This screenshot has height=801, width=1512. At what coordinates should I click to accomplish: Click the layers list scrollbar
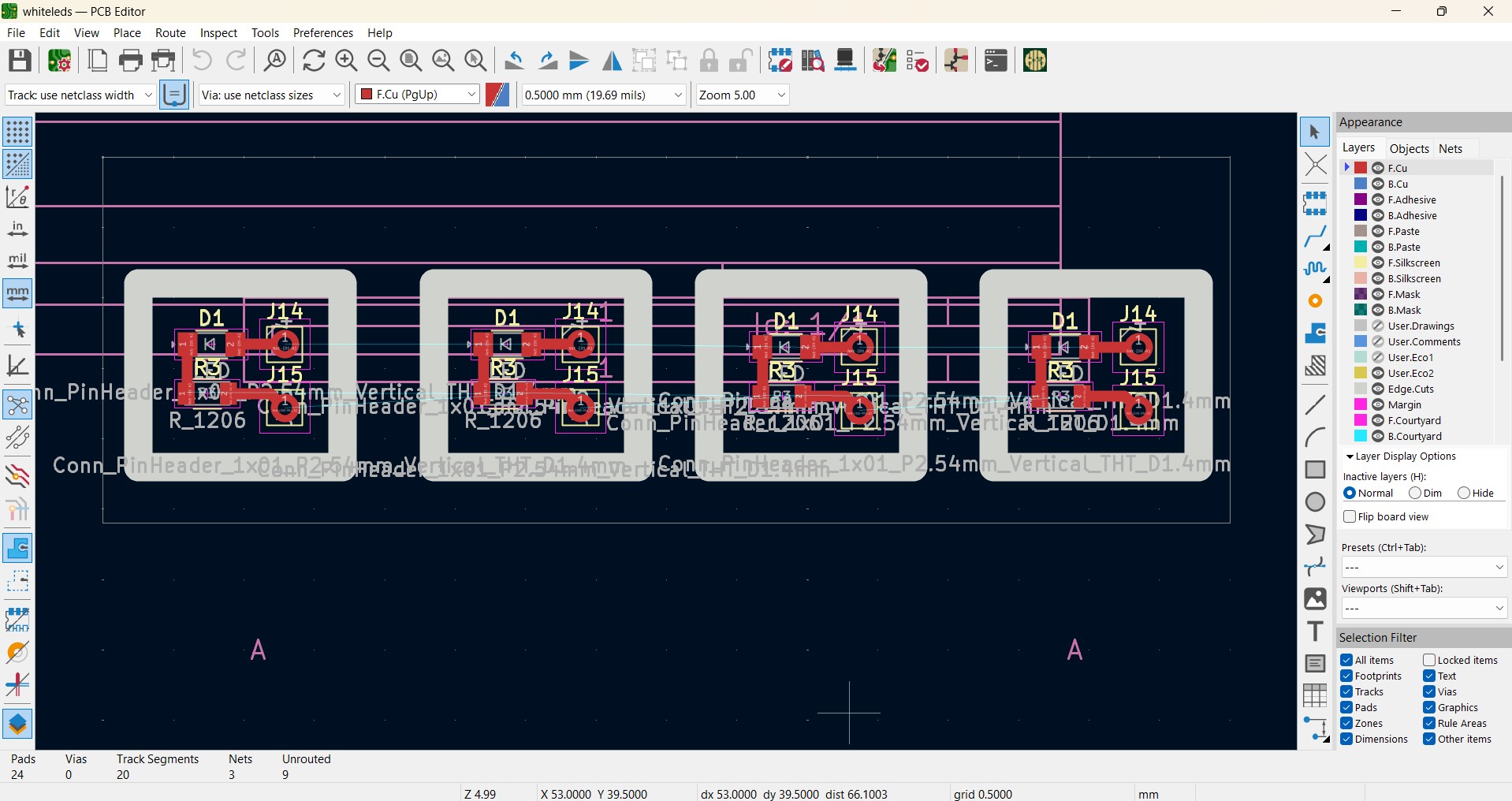(x=1502, y=268)
